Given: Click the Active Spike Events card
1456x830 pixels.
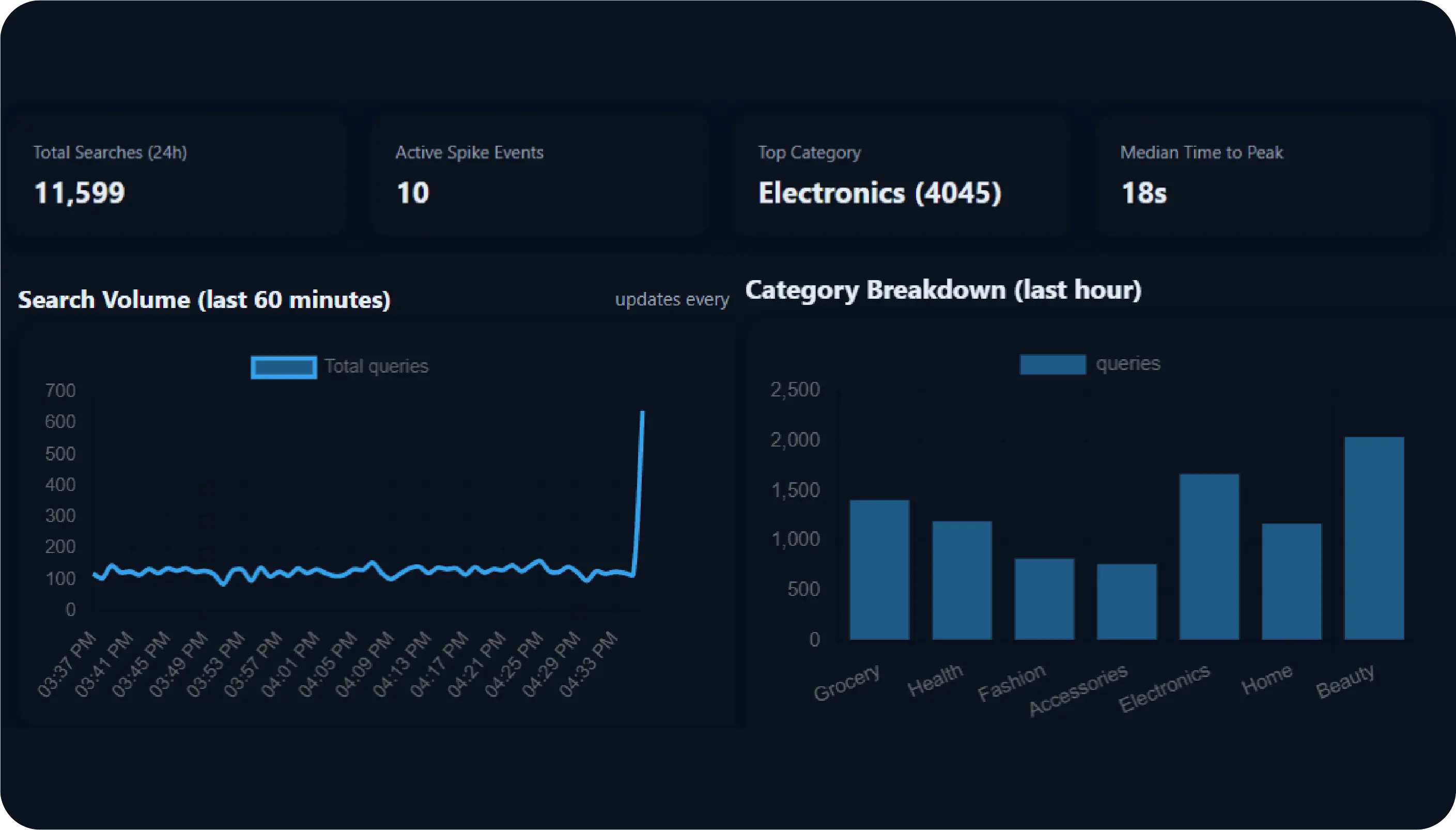Looking at the screenshot, I should (539, 175).
